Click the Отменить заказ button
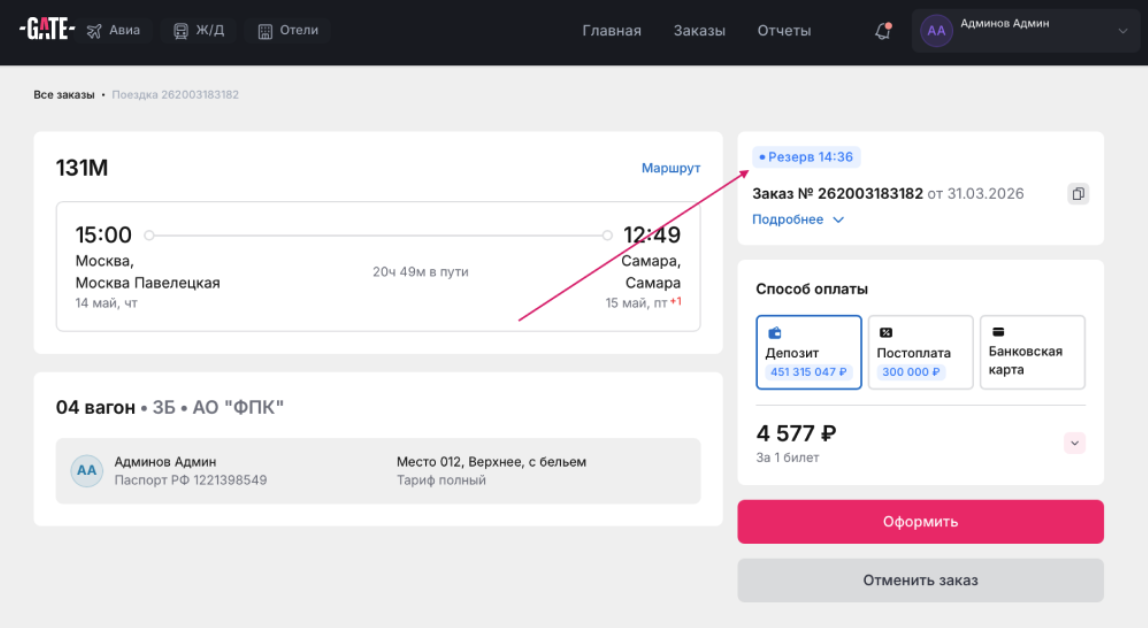The width and height of the screenshot is (1148, 628). point(920,580)
